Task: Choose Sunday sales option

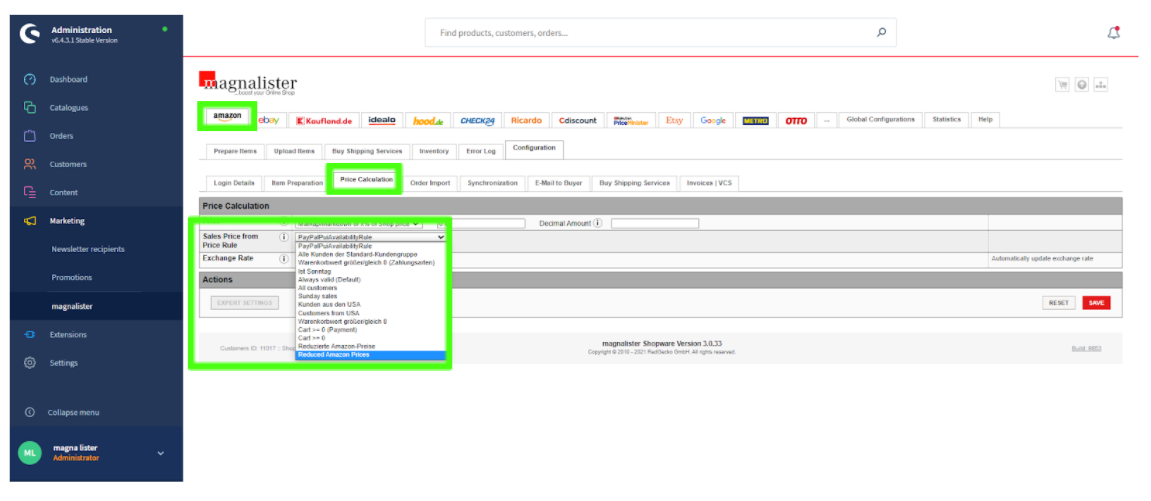Action: [x=370, y=296]
